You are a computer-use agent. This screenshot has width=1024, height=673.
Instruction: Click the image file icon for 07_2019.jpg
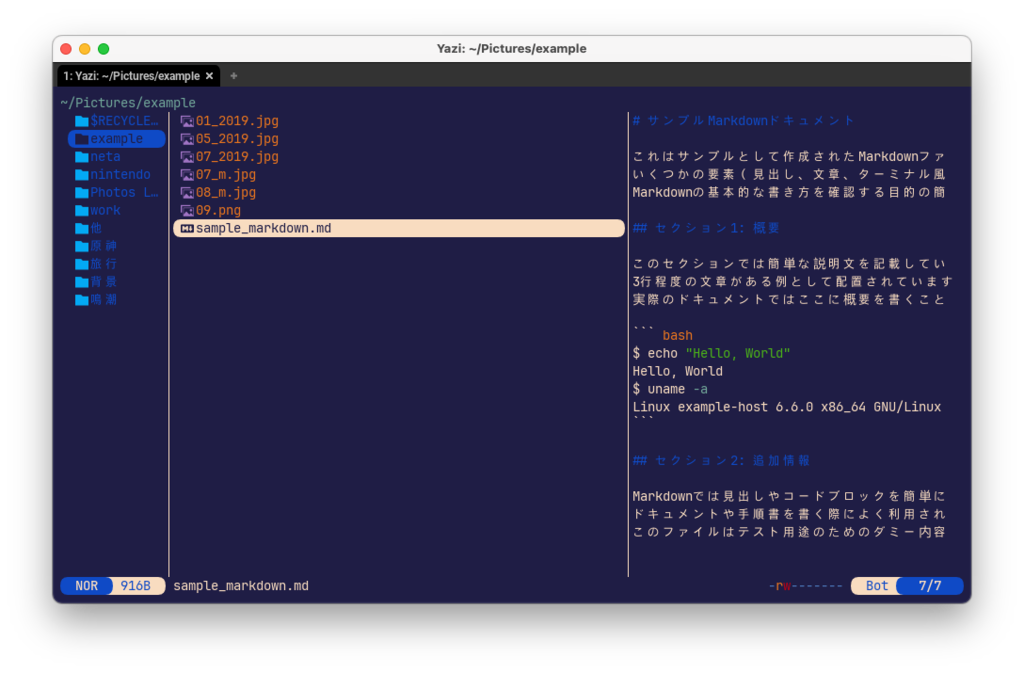tap(187, 157)
